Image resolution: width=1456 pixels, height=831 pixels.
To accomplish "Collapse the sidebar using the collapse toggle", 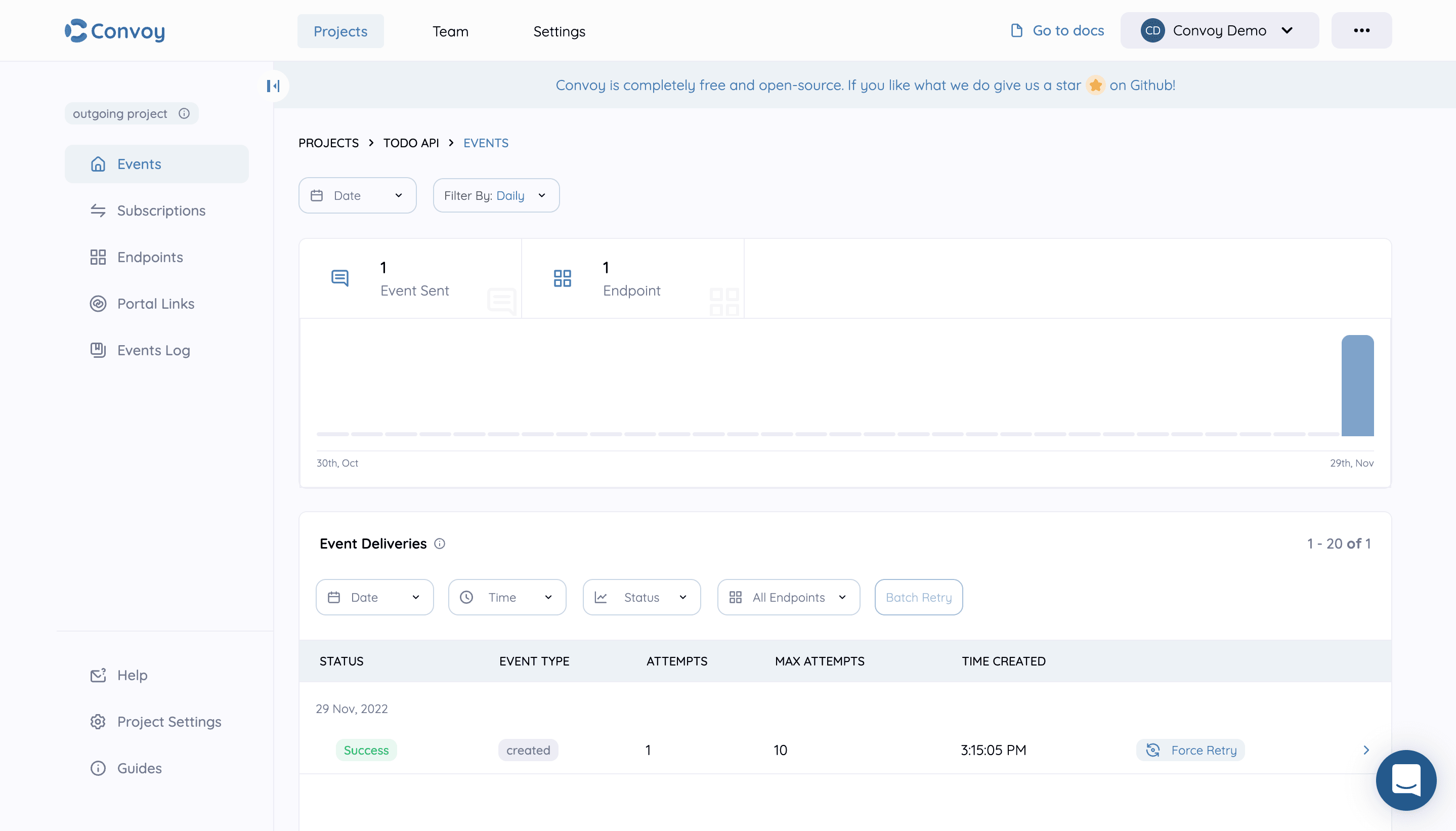I will [x=273, y=86].
